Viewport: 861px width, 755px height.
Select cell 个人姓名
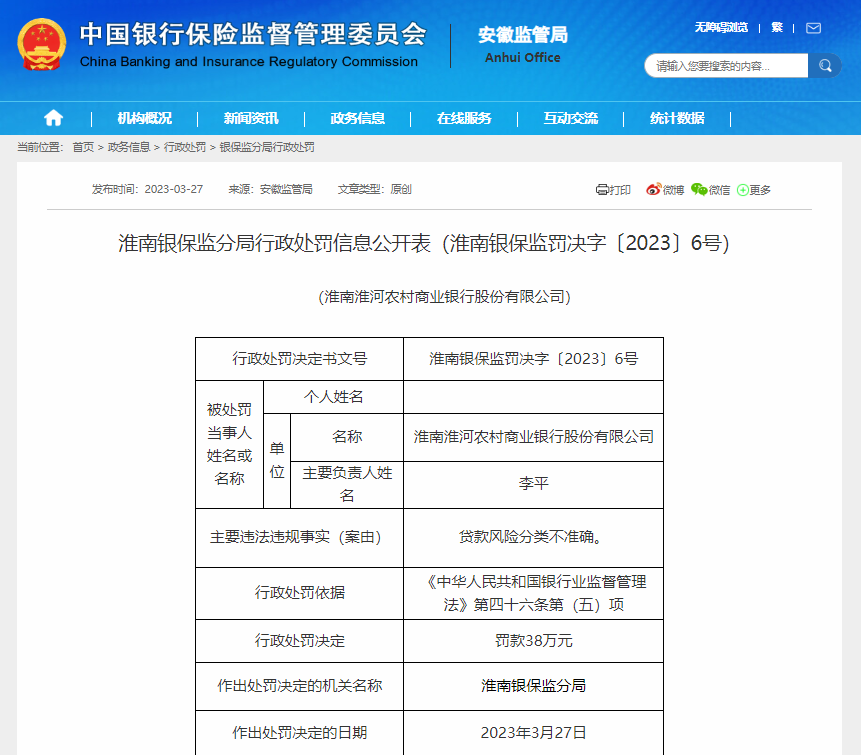click(333, 397)
